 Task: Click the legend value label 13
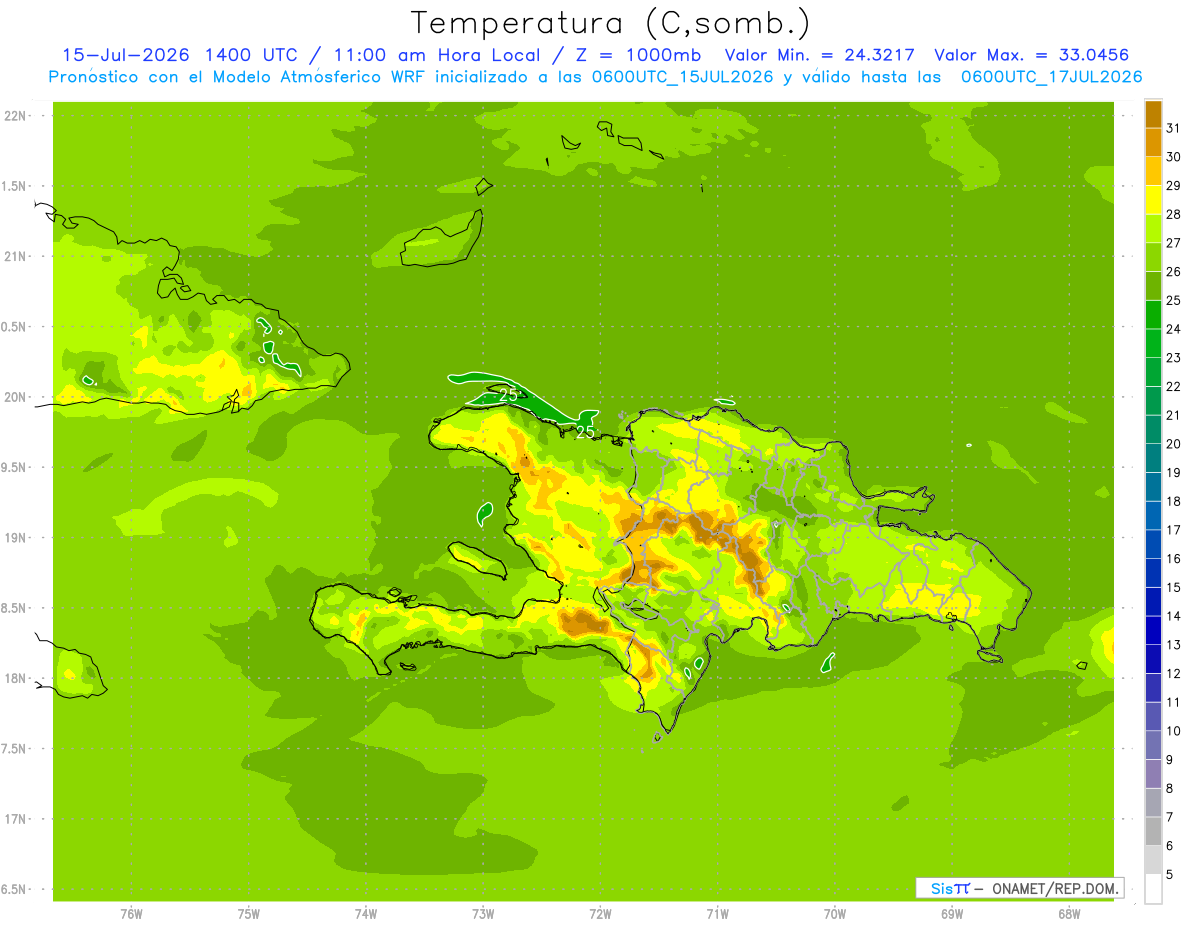tap(1174, 645)
